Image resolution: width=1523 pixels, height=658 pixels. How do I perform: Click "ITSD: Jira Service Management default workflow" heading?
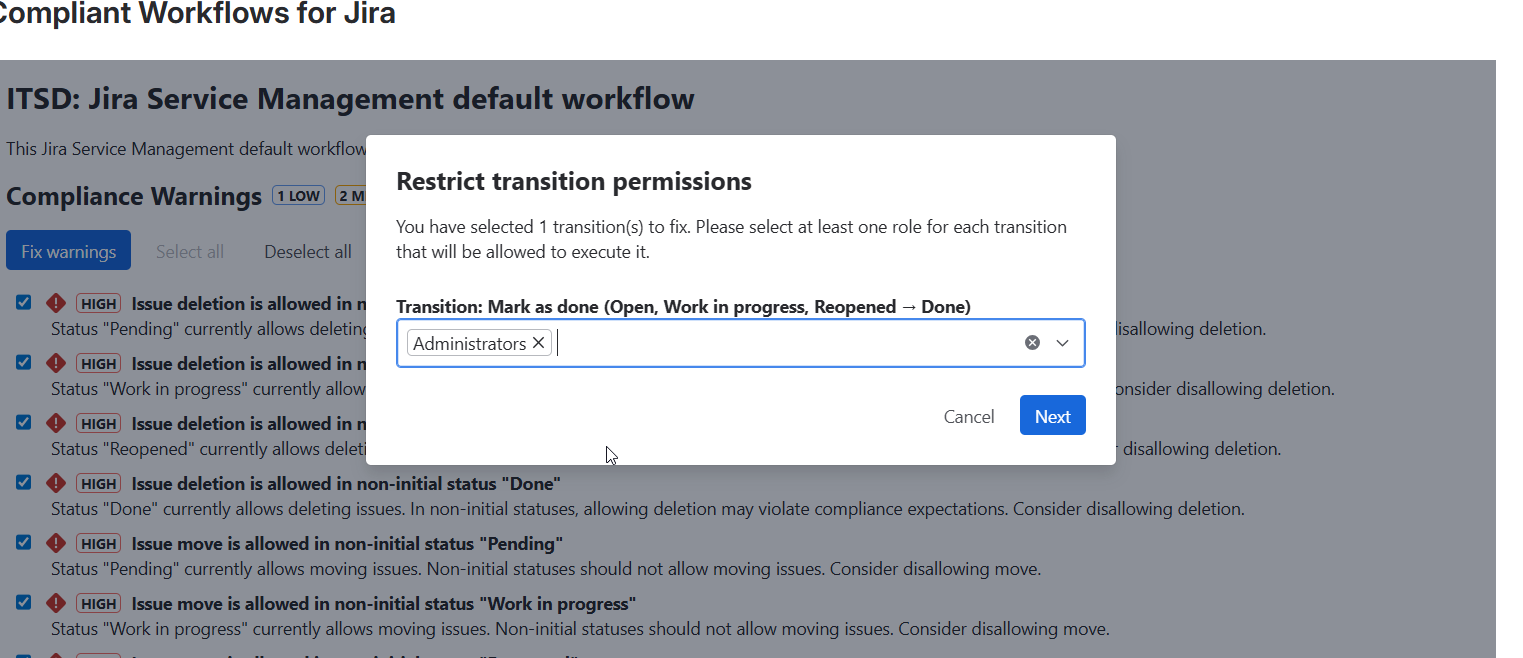350,99
